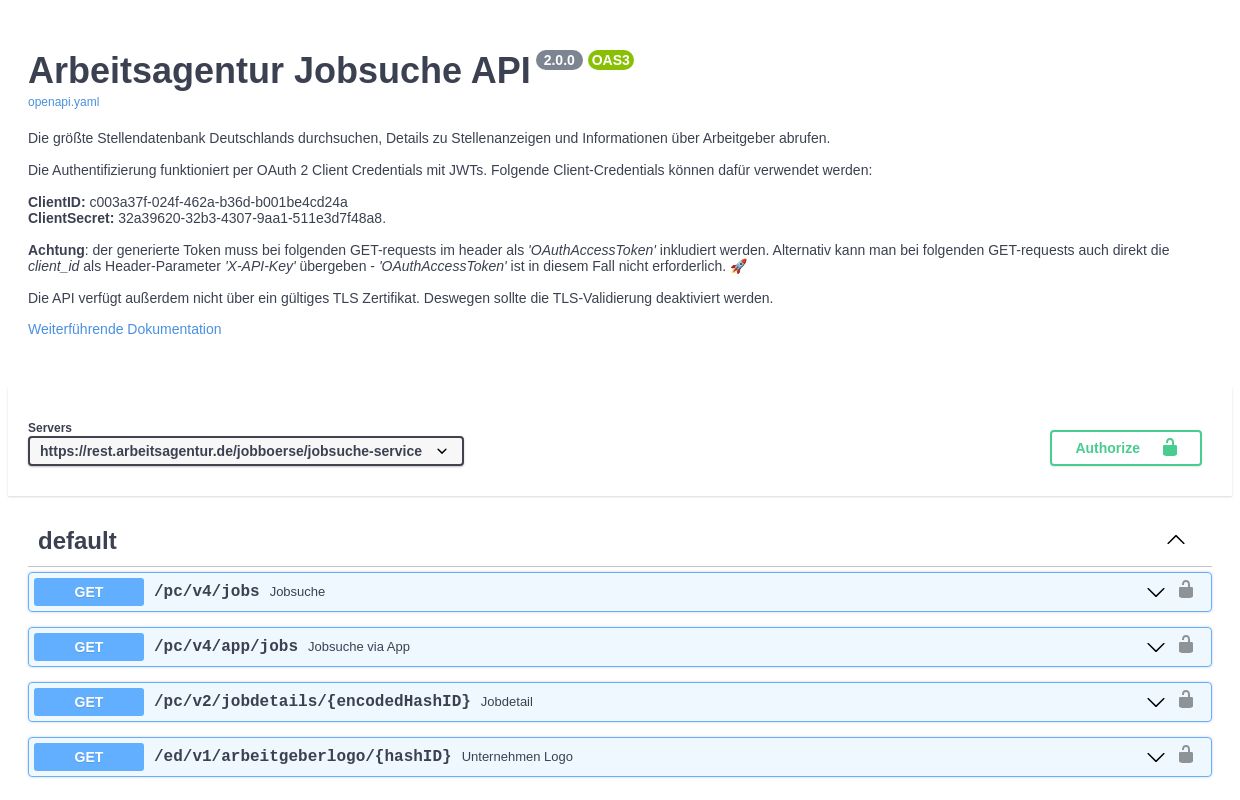Click the 'Unternehmen Logo' description
Viewport: 1240px width, 800px height.
(517, 757)
